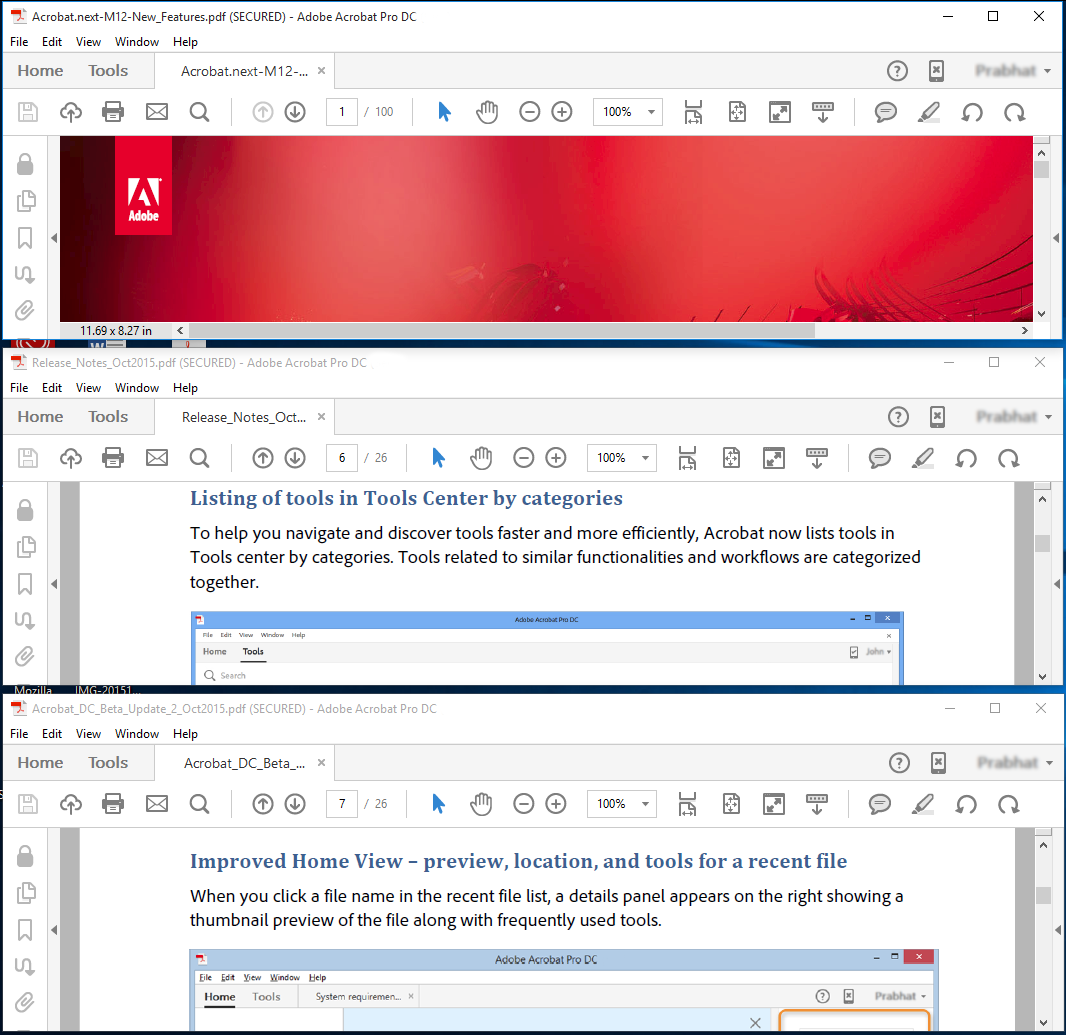This screenshot has height=1035, width=1066.
Task: Click the Print icon in Release_Notes_Oct2015
Action: pos(113,457)
